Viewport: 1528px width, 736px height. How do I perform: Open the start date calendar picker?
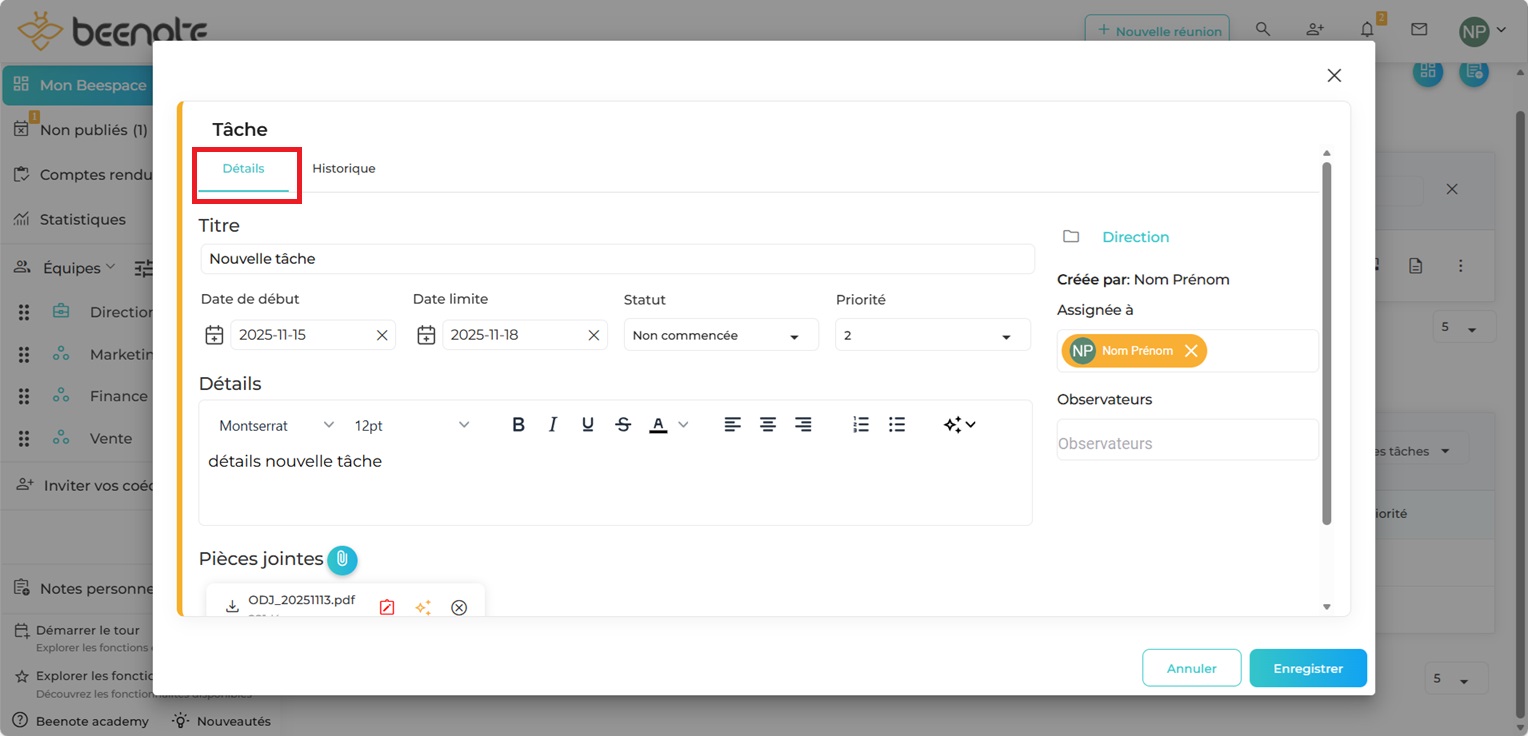click(x=214, y=335)
